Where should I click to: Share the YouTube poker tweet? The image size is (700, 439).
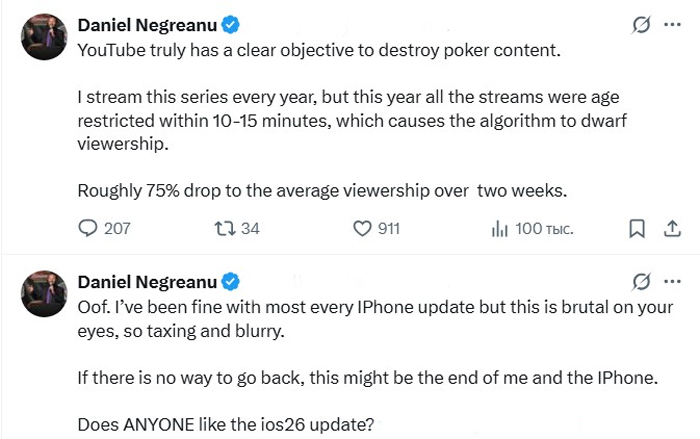671,229
